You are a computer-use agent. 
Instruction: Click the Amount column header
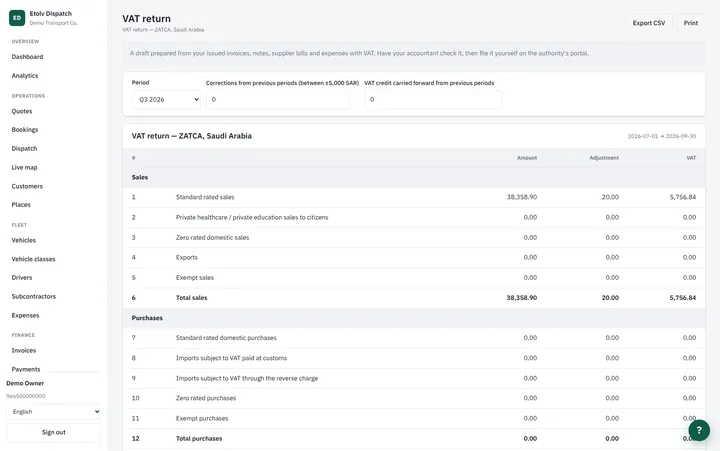[x=527, y=158]
